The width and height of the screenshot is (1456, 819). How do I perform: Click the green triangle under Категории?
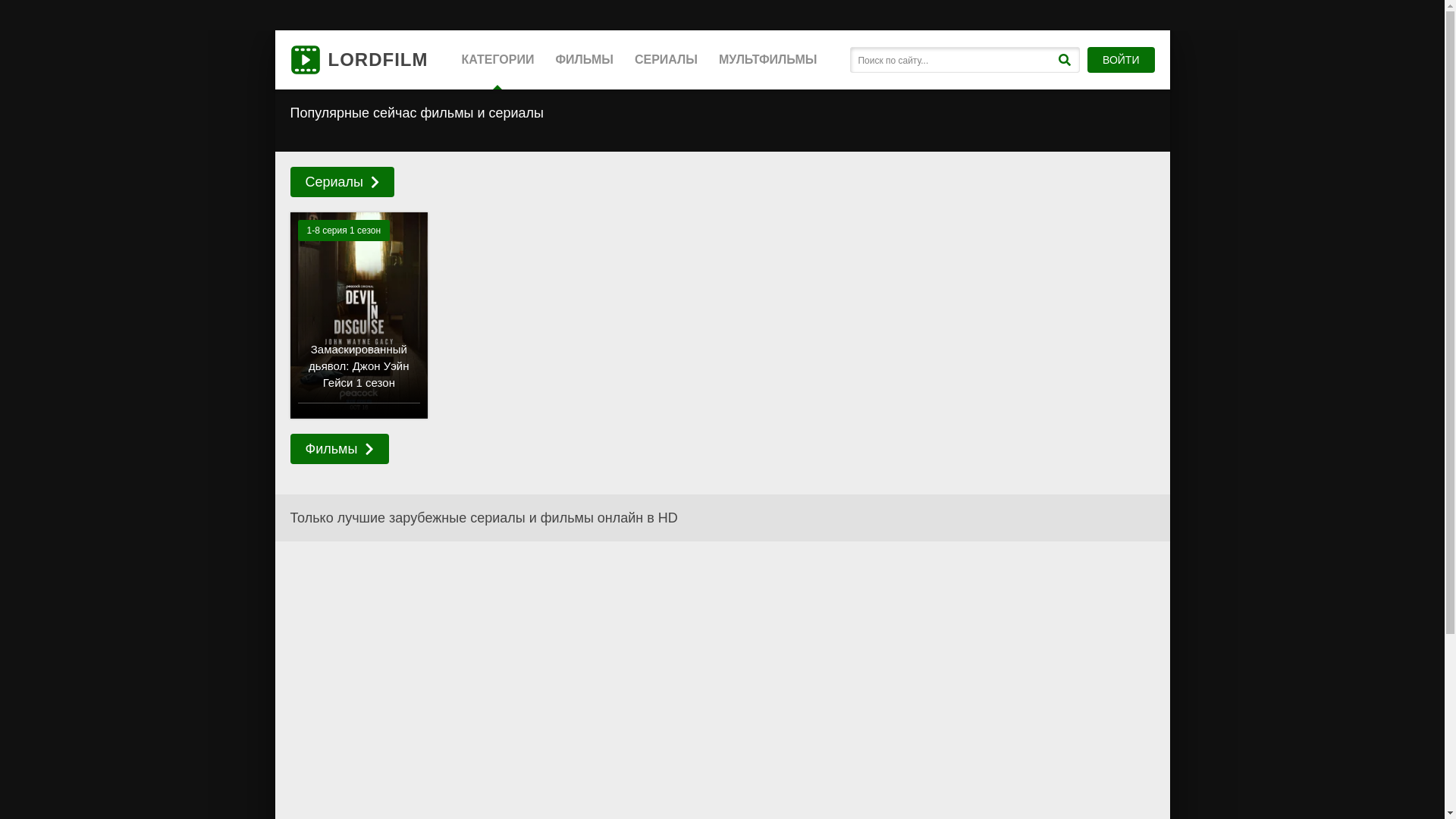click(497, 86)
